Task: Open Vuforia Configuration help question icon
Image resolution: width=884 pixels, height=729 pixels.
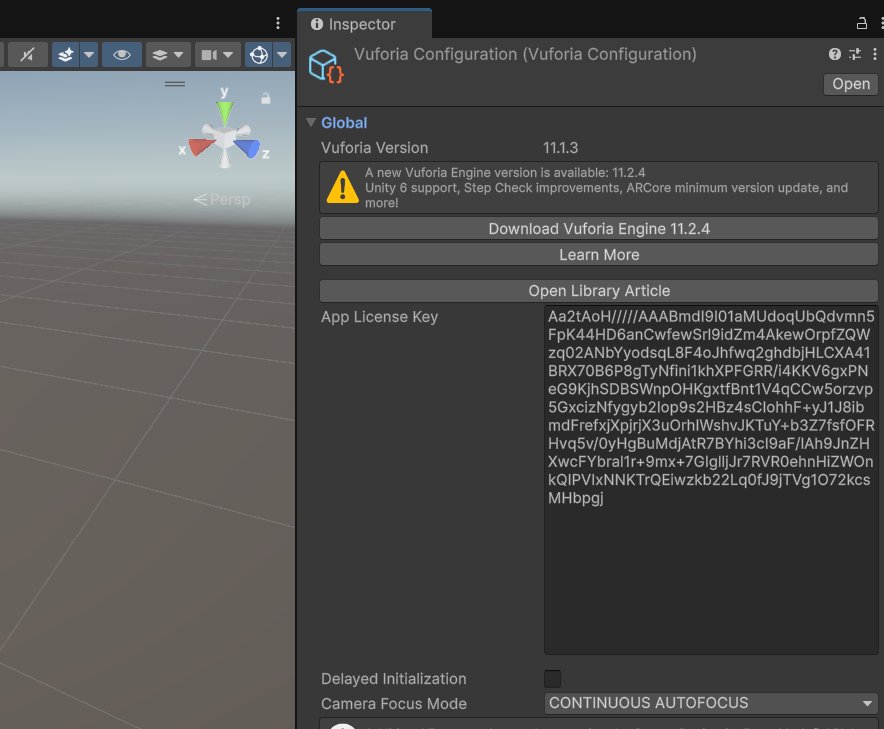Action: [x=835, y=54]
